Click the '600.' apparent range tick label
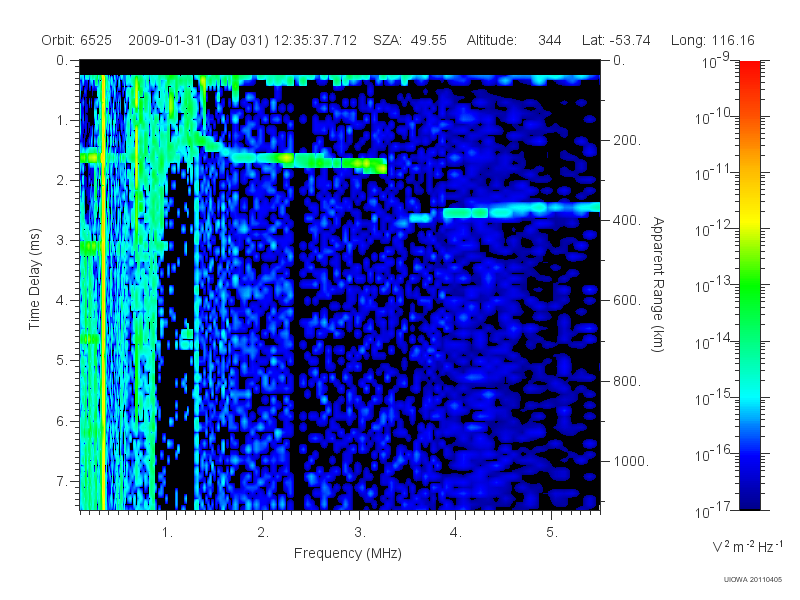 [627, 301]
